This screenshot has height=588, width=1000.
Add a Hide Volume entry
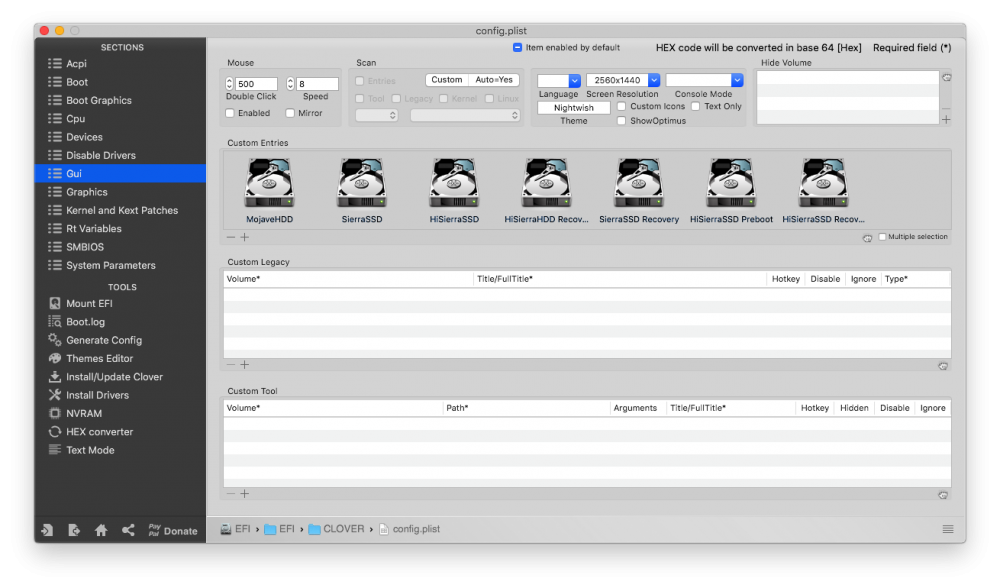pyautogui.click(x=946, y=119)
